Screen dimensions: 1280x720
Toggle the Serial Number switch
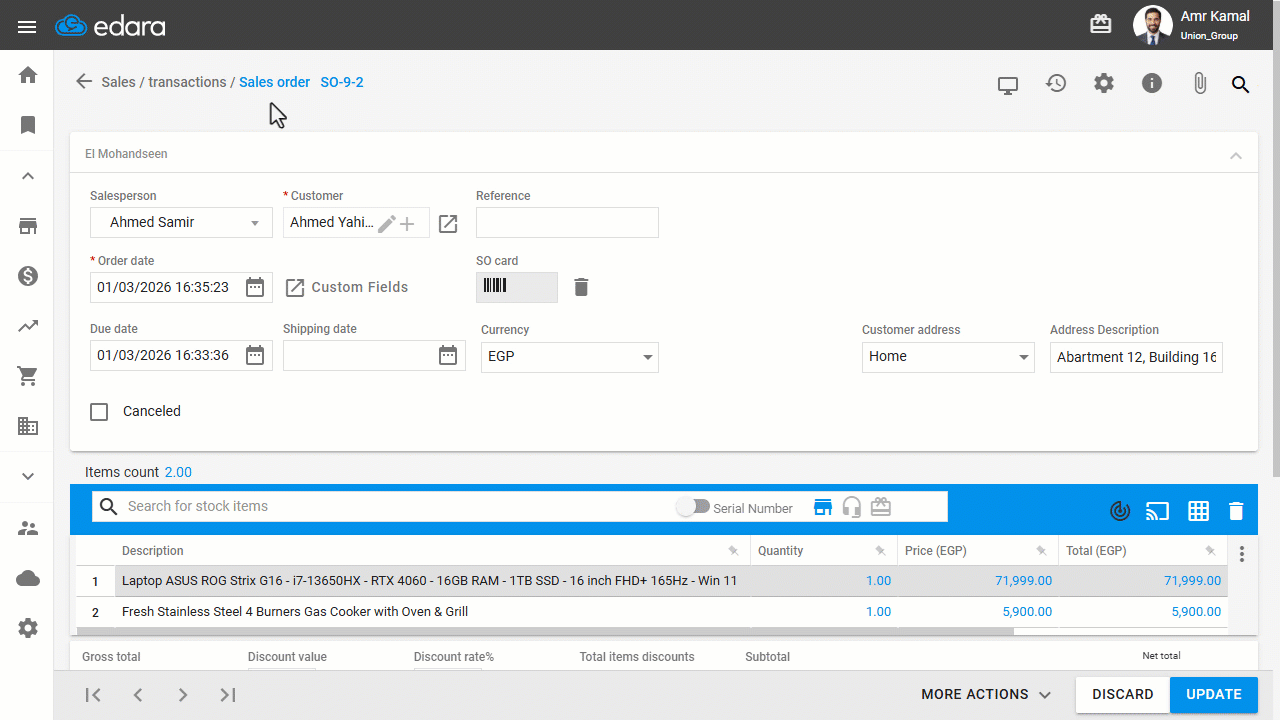click(x=692, y=507)
